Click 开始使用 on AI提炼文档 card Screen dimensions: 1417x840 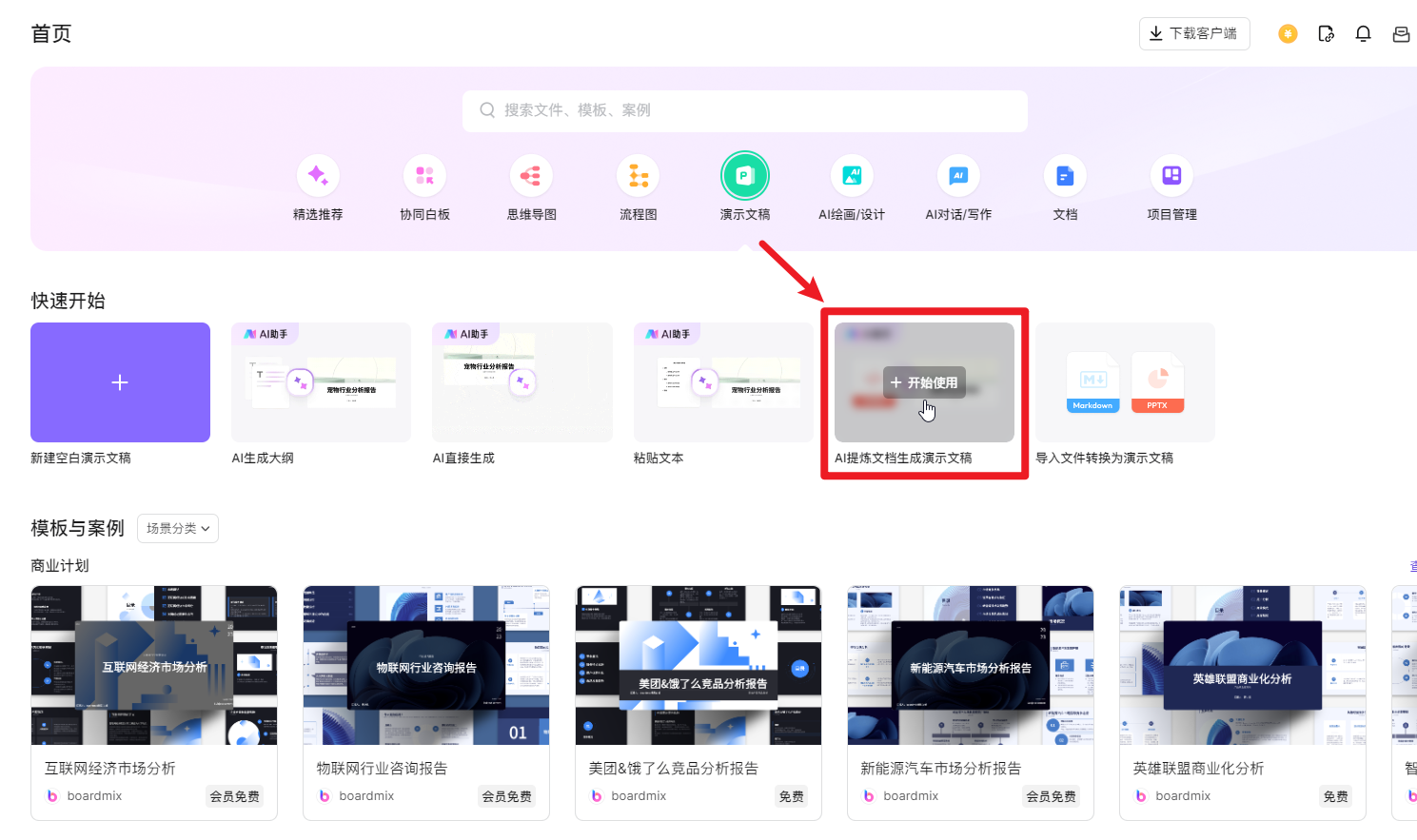[x=924, y=381]
